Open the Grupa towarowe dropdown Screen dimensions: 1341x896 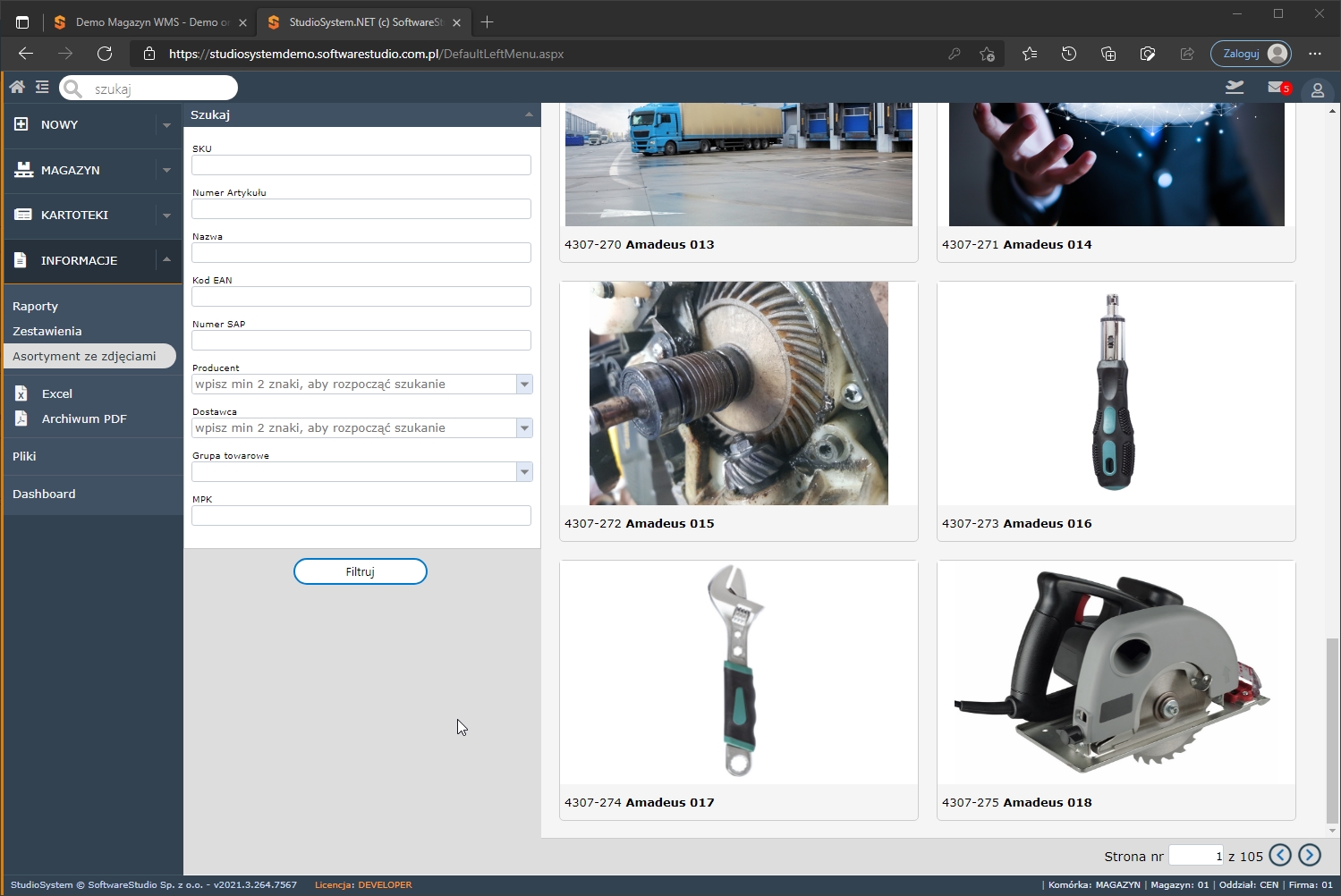click(524, 472)
